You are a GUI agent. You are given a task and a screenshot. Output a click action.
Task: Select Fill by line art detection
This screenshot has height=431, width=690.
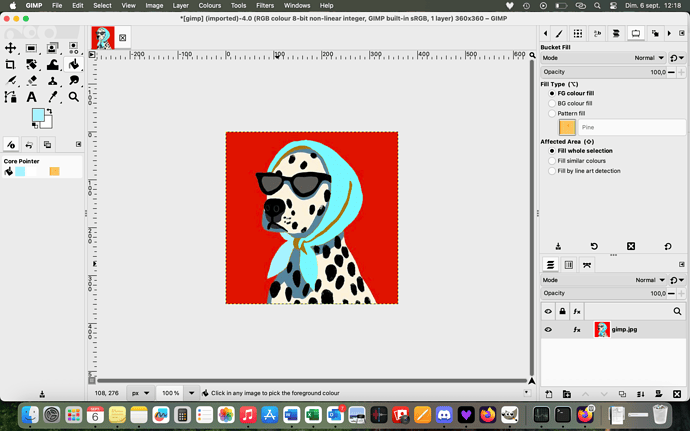coord(584,171)
